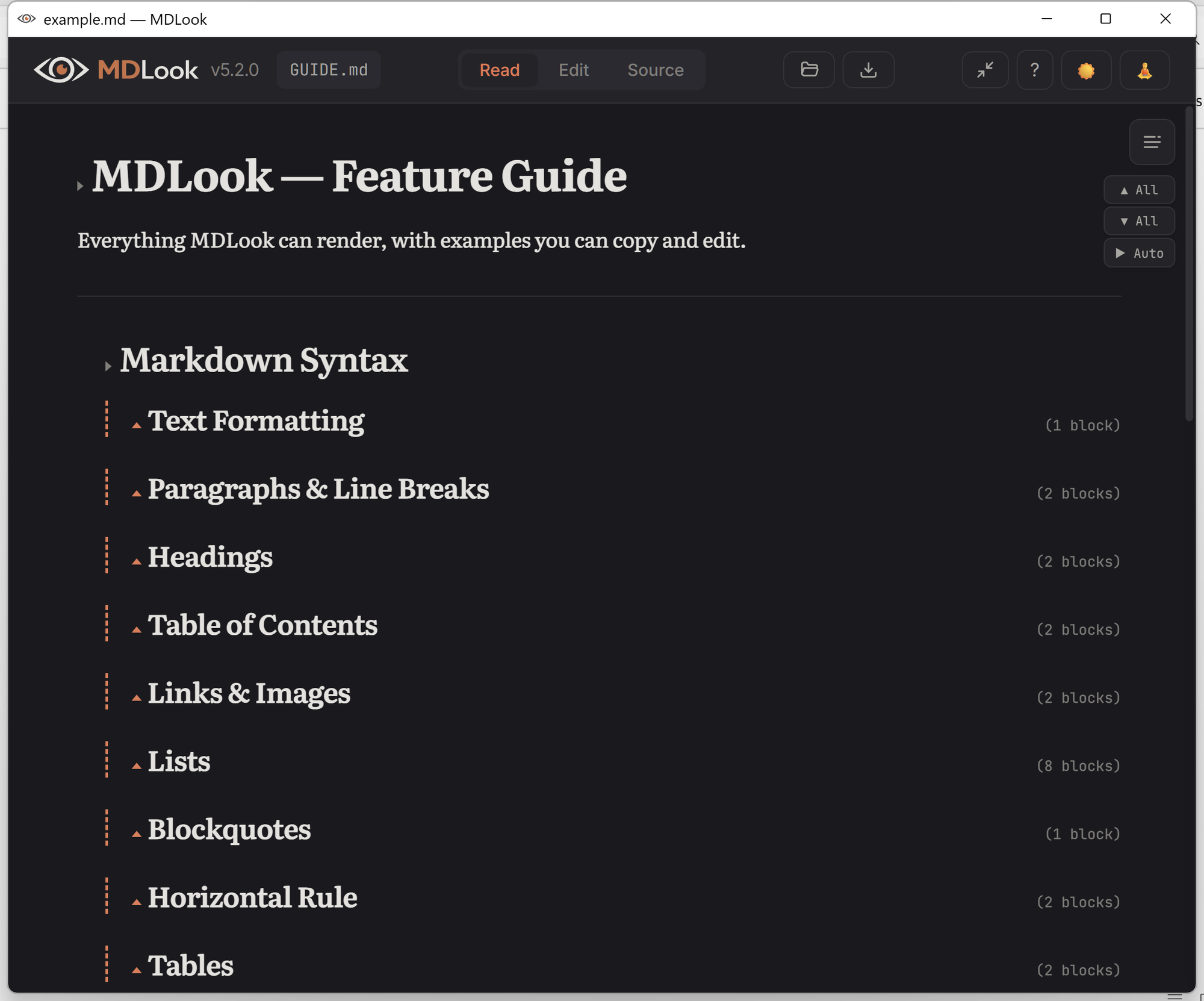Expand the Blockquotes section
Viewport: 1204px width, 1001px height.
pyautogui.click(x=137, y=834)
